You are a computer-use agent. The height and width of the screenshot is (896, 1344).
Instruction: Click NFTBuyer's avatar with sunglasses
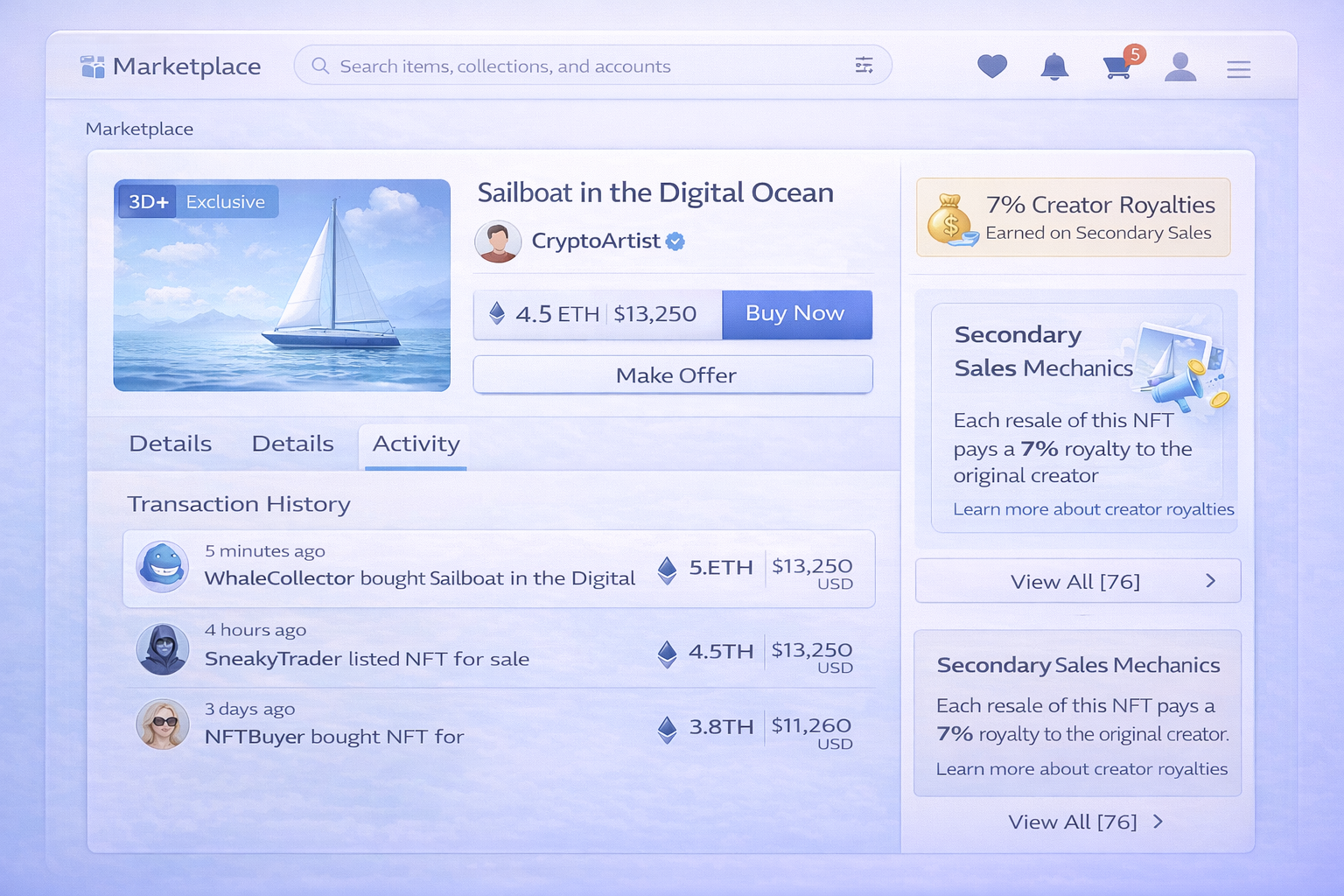[x=163, y=724]
